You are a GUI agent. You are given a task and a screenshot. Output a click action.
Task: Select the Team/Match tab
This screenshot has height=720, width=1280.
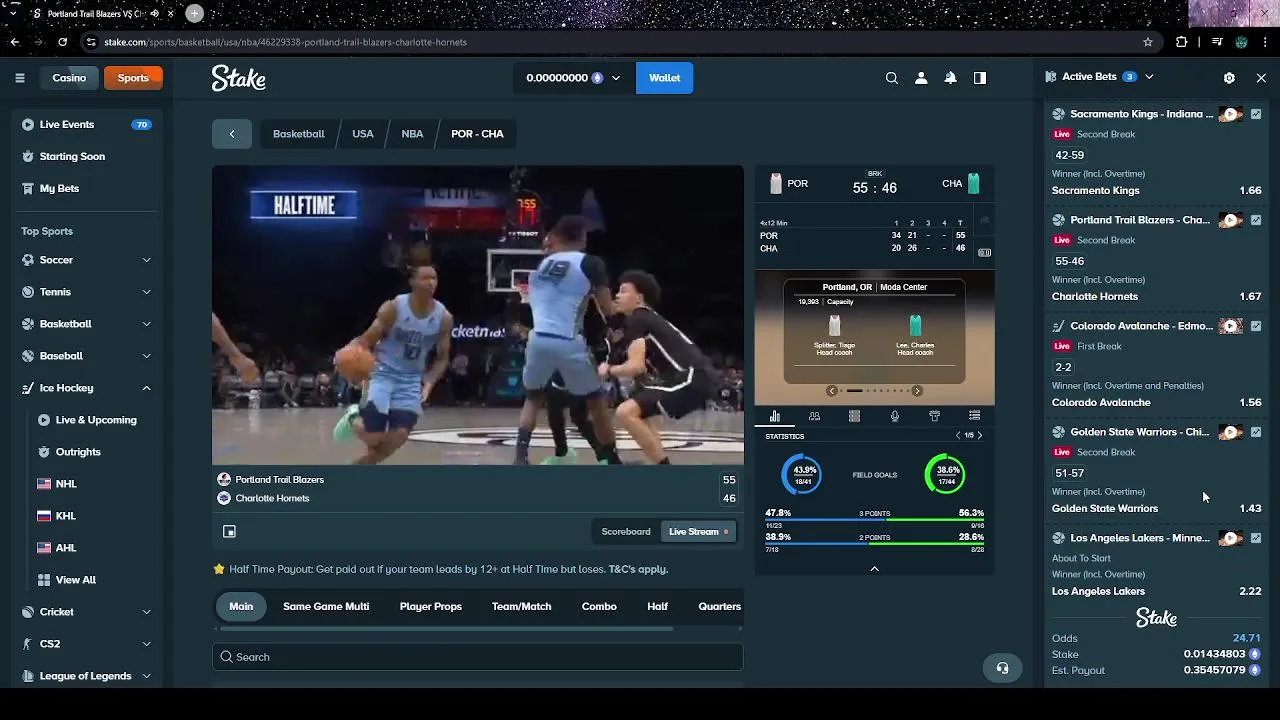click(521, 606)
